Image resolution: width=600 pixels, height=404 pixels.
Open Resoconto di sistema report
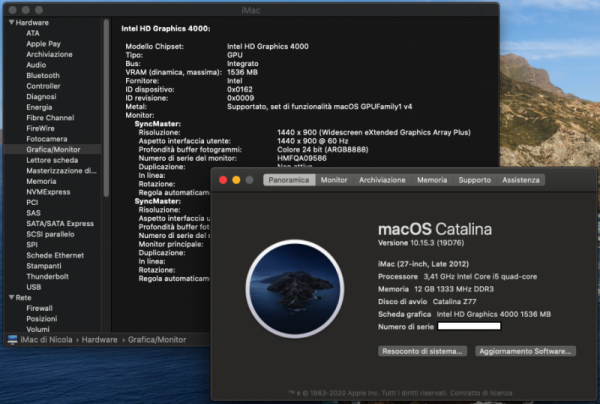click(422, 351)
